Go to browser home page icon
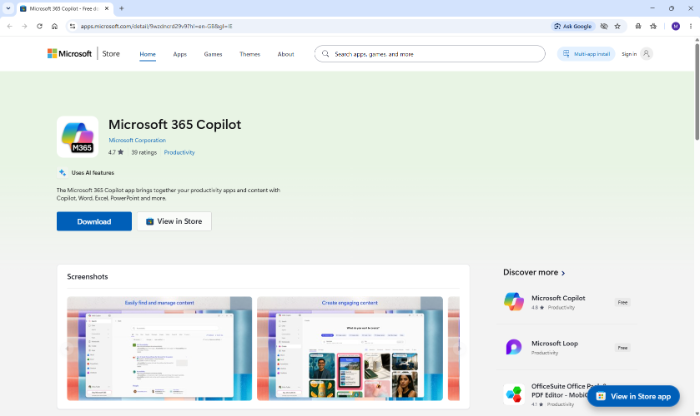Viewport: 700px width, 416px height. [x=54, y=26]
